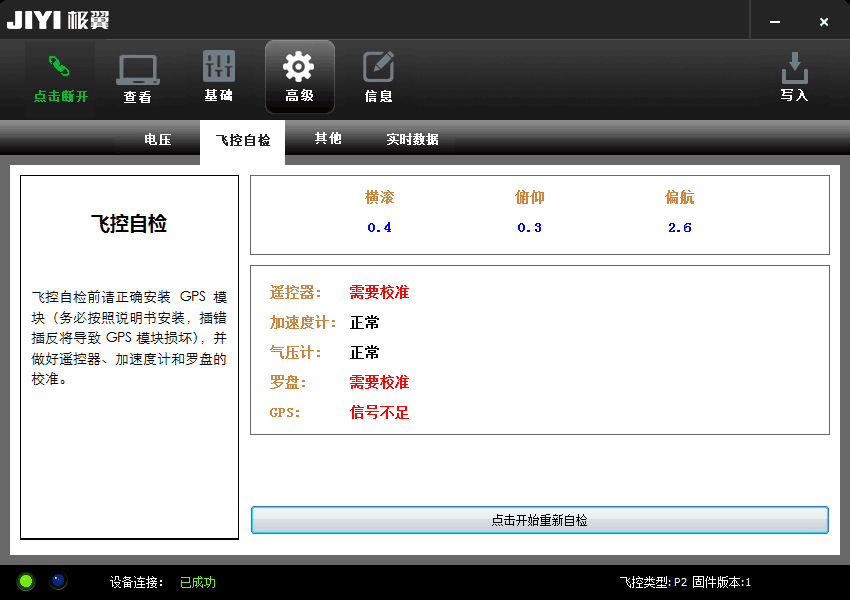This screenshot has width=850, height=600.
Task: Click the JIYI 极翼 logo
Action: point(58,20)
